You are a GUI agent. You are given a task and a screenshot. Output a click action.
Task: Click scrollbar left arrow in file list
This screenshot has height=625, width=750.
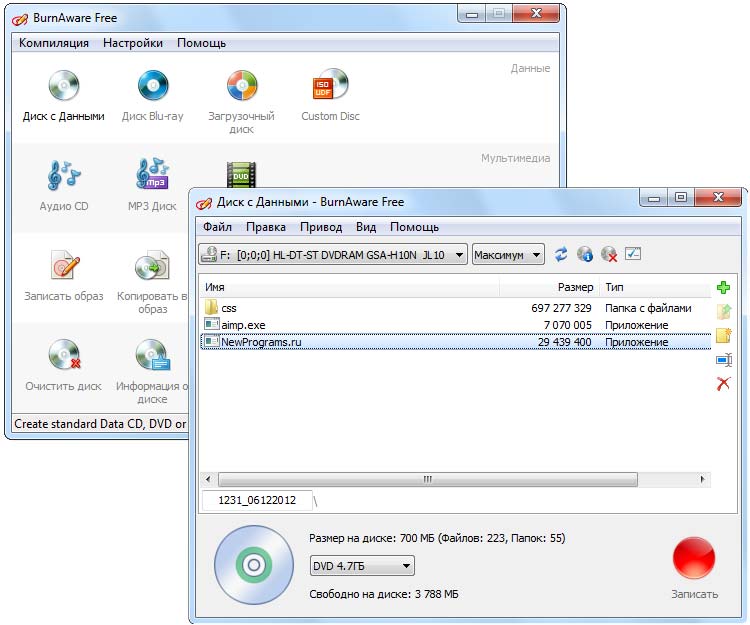208,479
